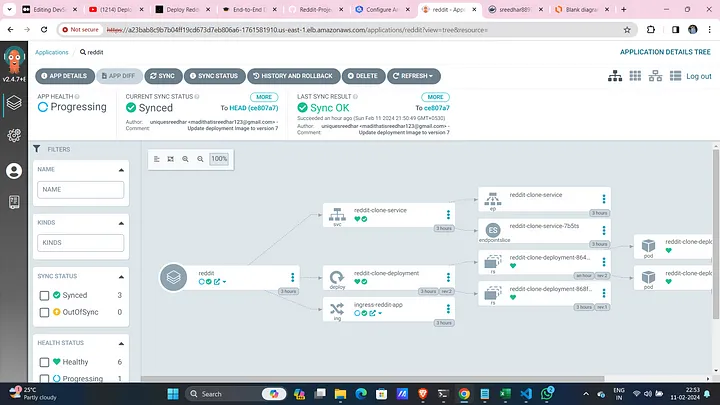Open kebab menu of reddit-clone-service endpoint node
This screenshot has height=405, width=720.
604,199
